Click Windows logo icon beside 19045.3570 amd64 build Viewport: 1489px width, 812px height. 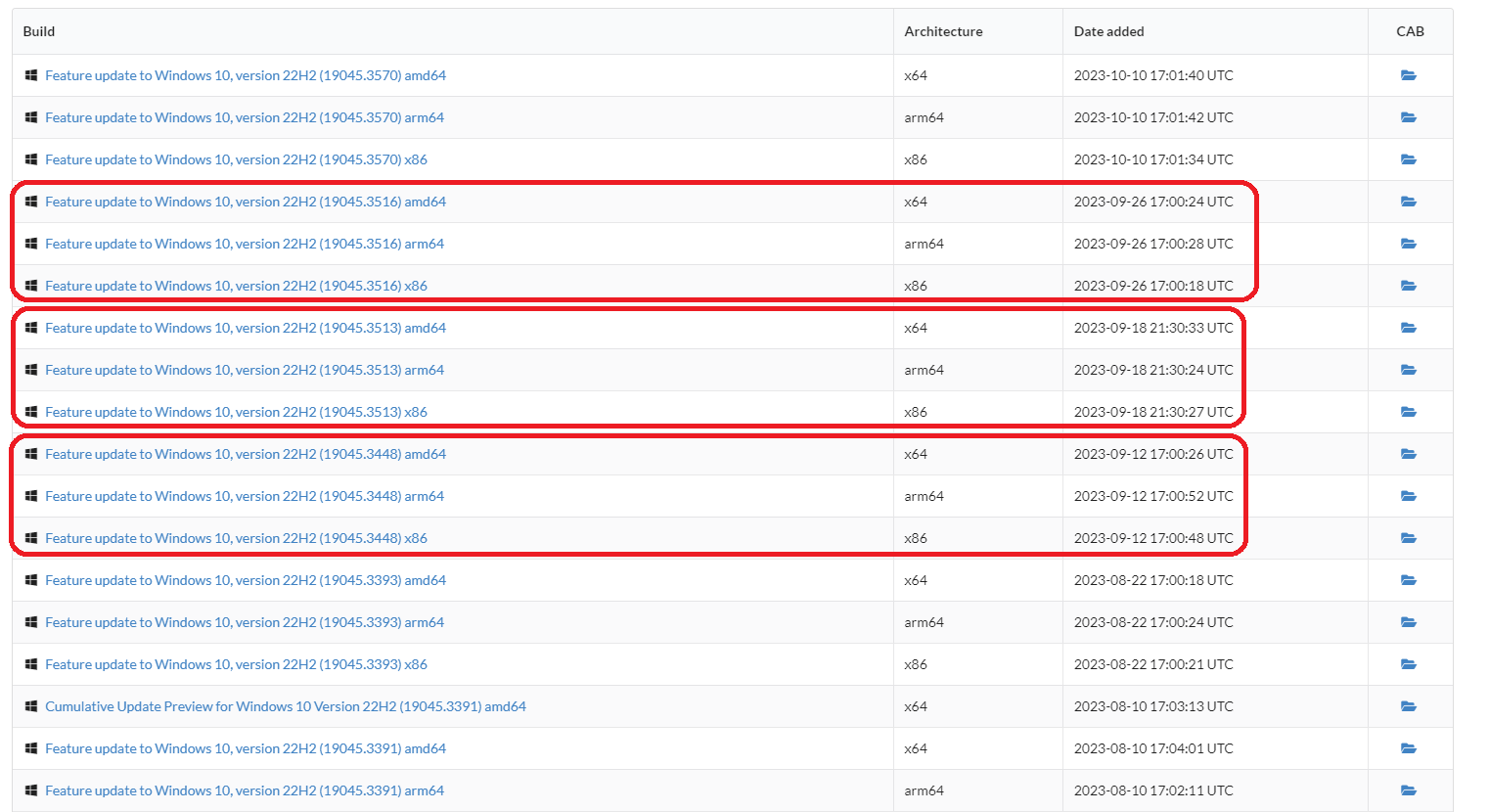[x=31, y=75]
